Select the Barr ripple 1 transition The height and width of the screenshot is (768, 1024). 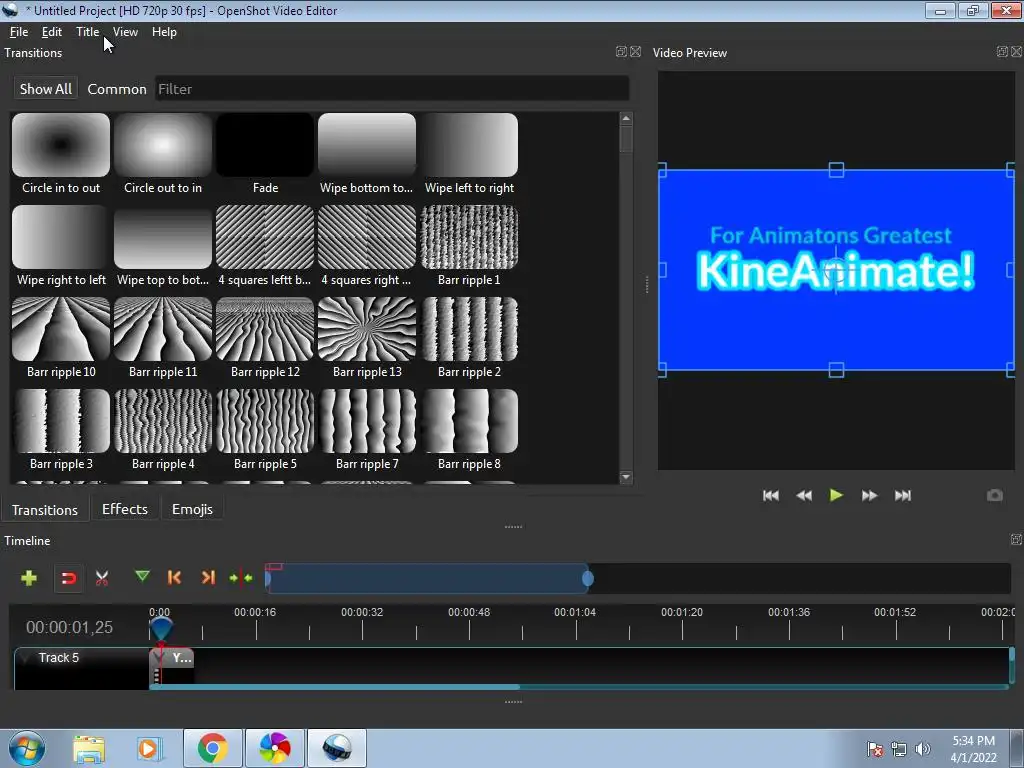[469, 246]
